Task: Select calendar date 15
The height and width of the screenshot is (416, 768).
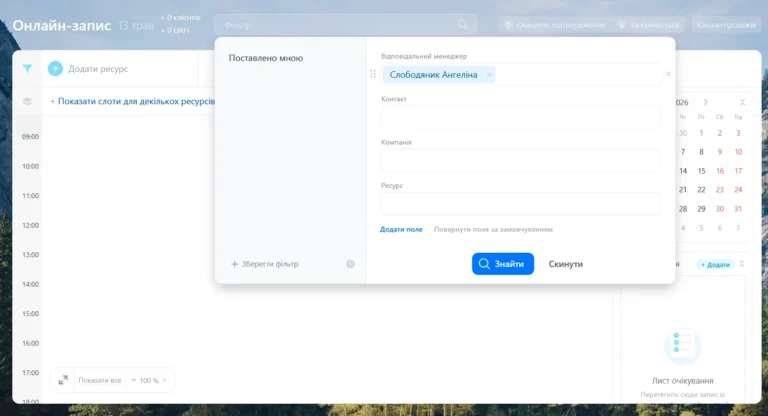Action: [x=701, y=171]
